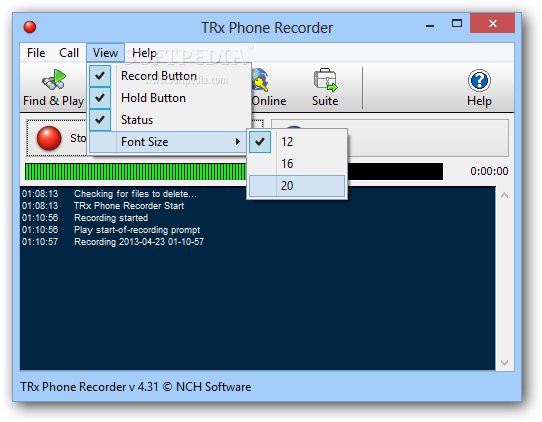Viewport: 542px width, 422px height.
Task: Toggle Status option in View menu
Action: [169, 120]
